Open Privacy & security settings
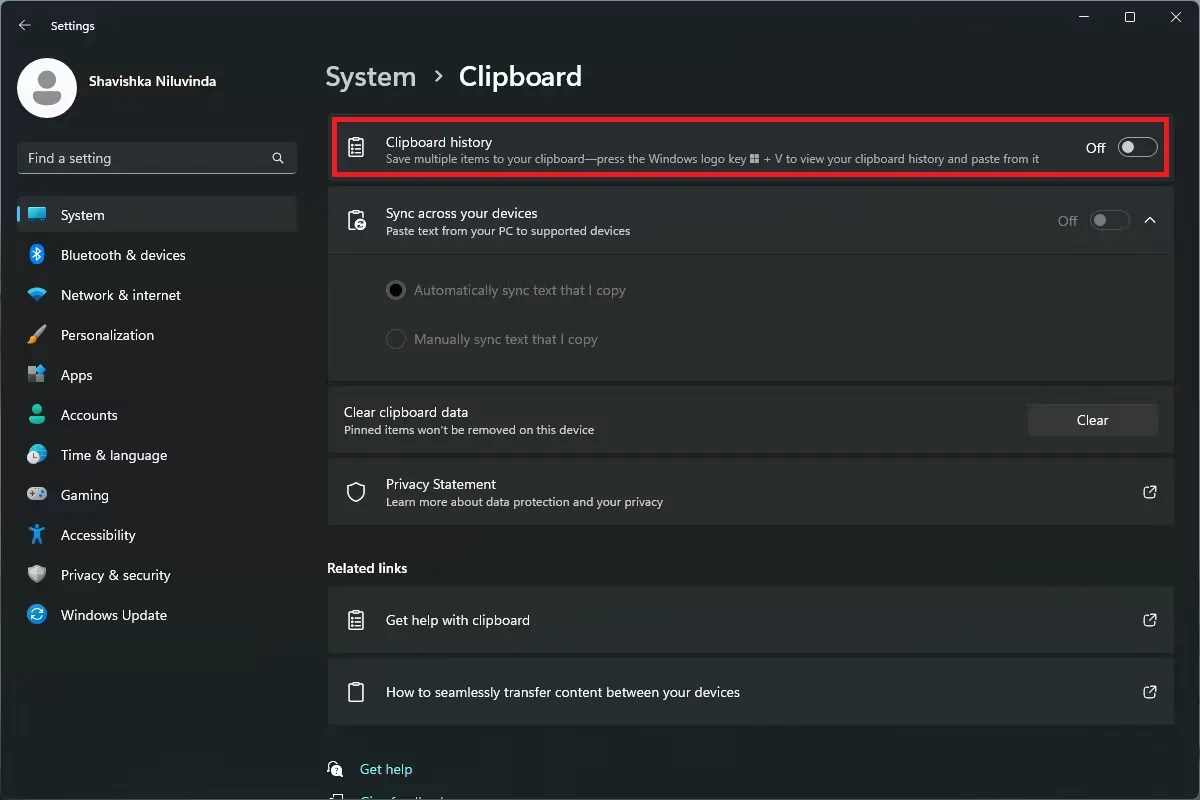Image resolution: width=1200 pixels, height=800 pixels. click(157, 575)
